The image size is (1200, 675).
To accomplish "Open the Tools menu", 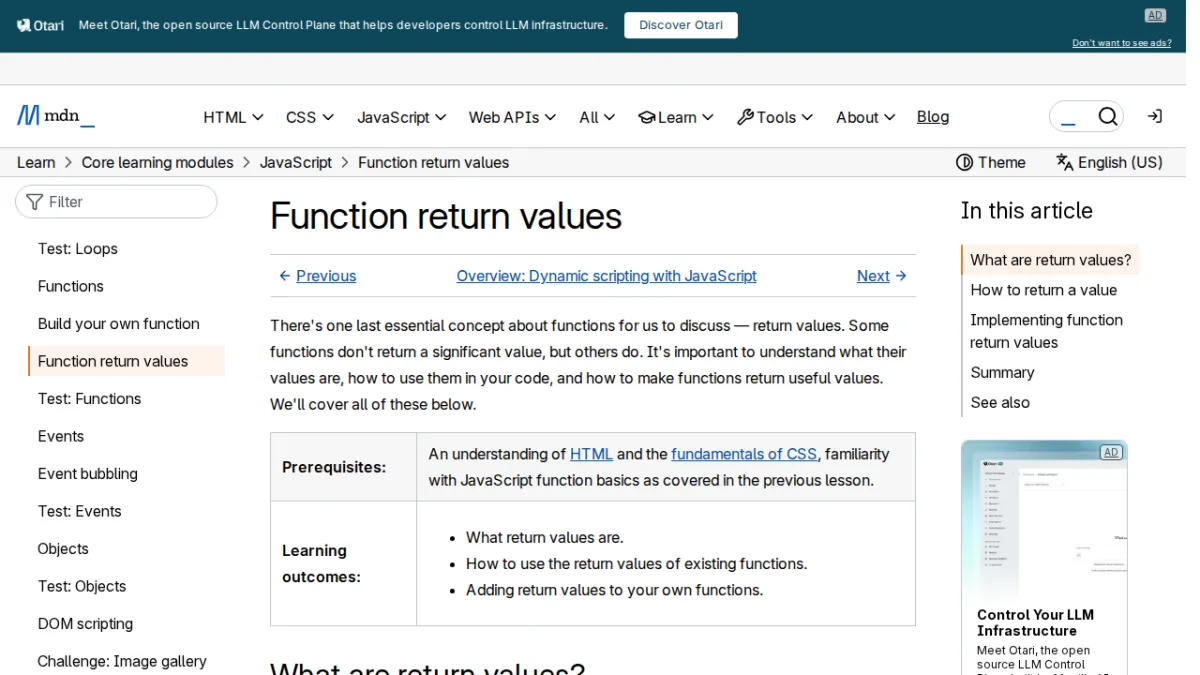I will pos(775,117).
